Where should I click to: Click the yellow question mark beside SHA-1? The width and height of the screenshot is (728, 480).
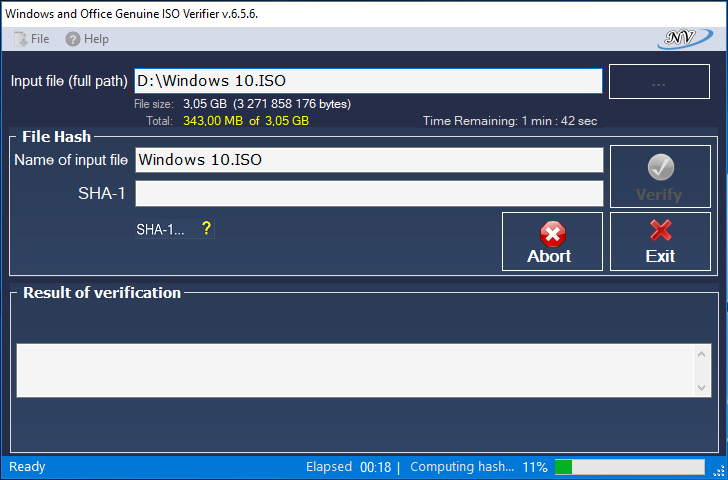pyautogui.click(x=207, y=228)
